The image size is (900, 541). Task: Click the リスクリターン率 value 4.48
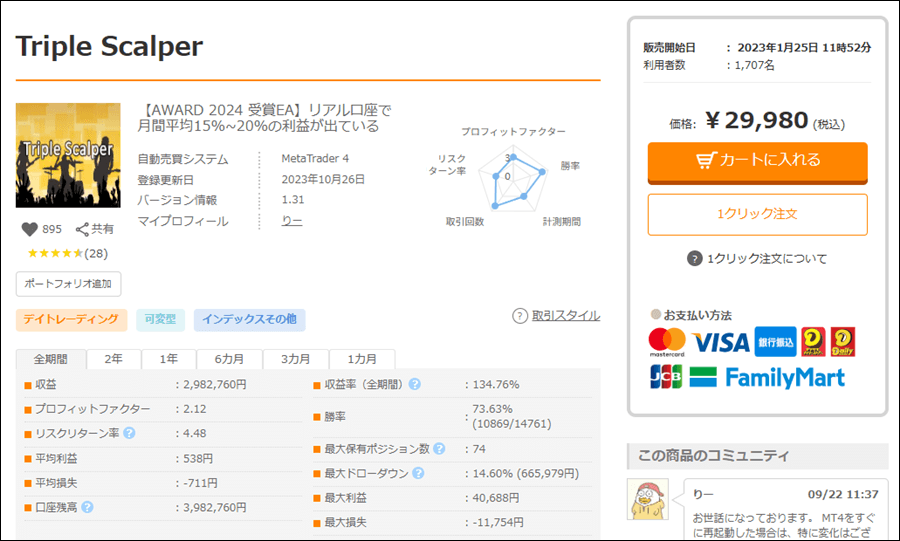point(195,434)
